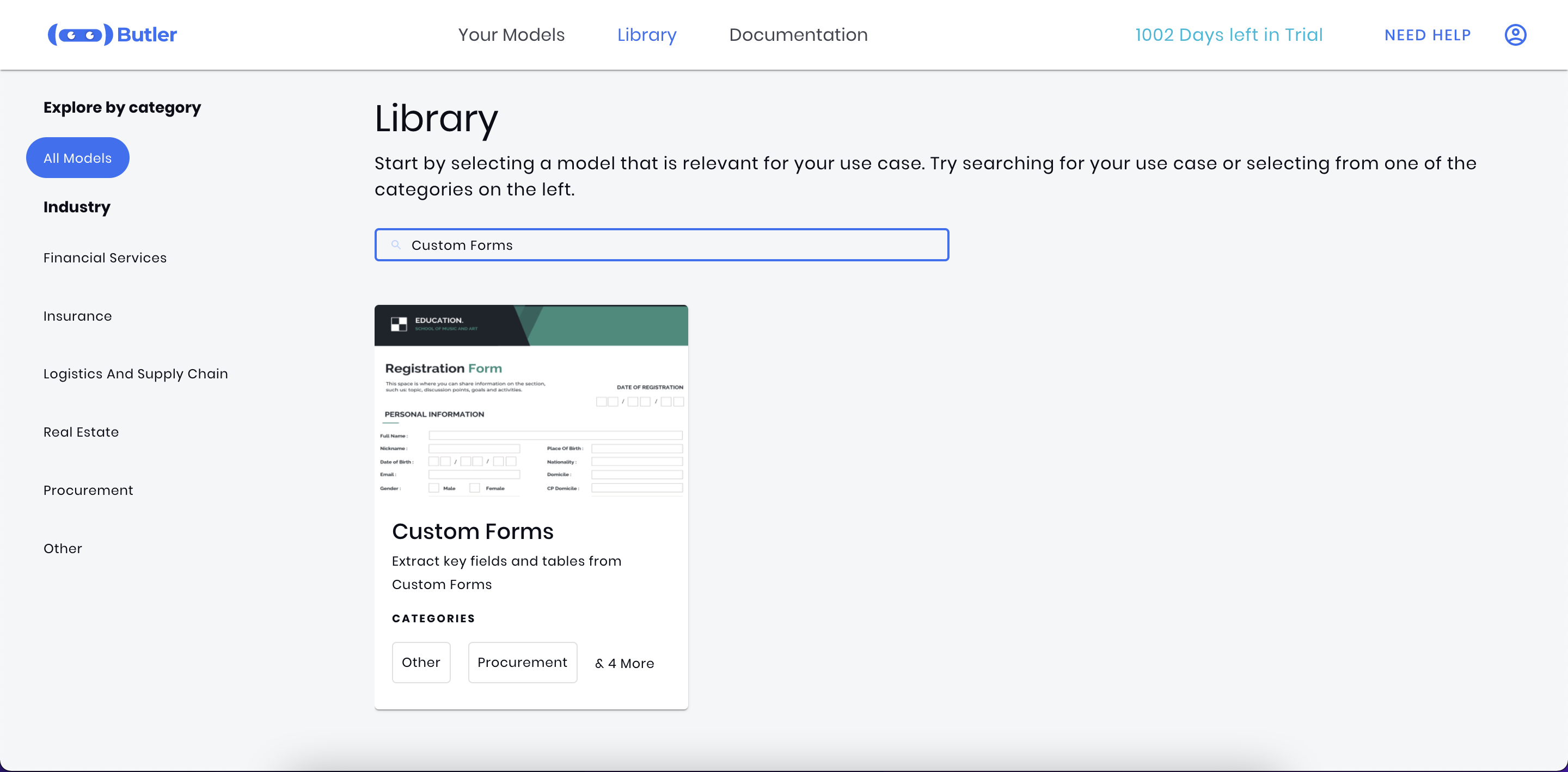Choose Logistics And Supply Chain category

tap(135, 374)
